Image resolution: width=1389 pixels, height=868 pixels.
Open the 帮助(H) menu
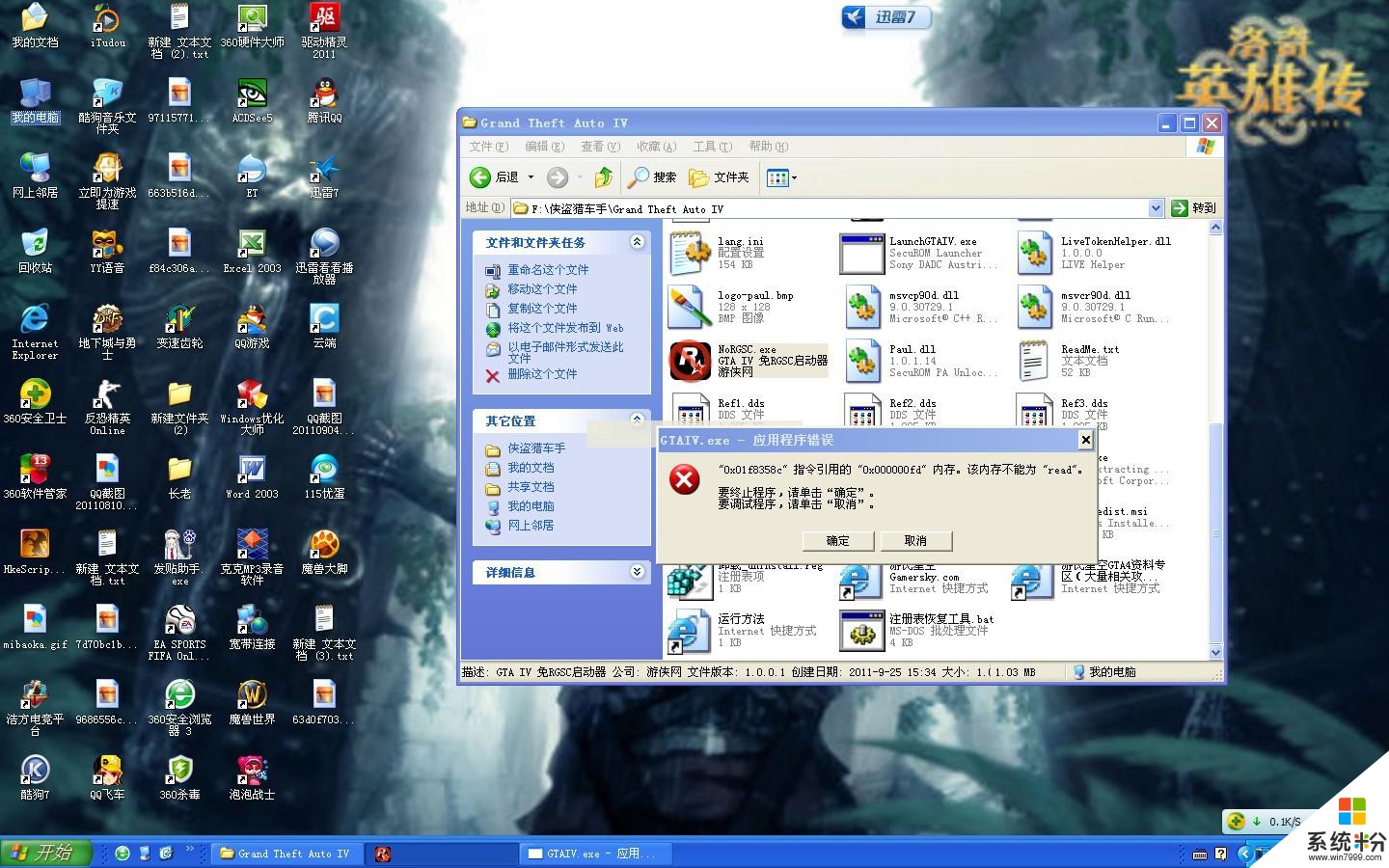[768, 147]
